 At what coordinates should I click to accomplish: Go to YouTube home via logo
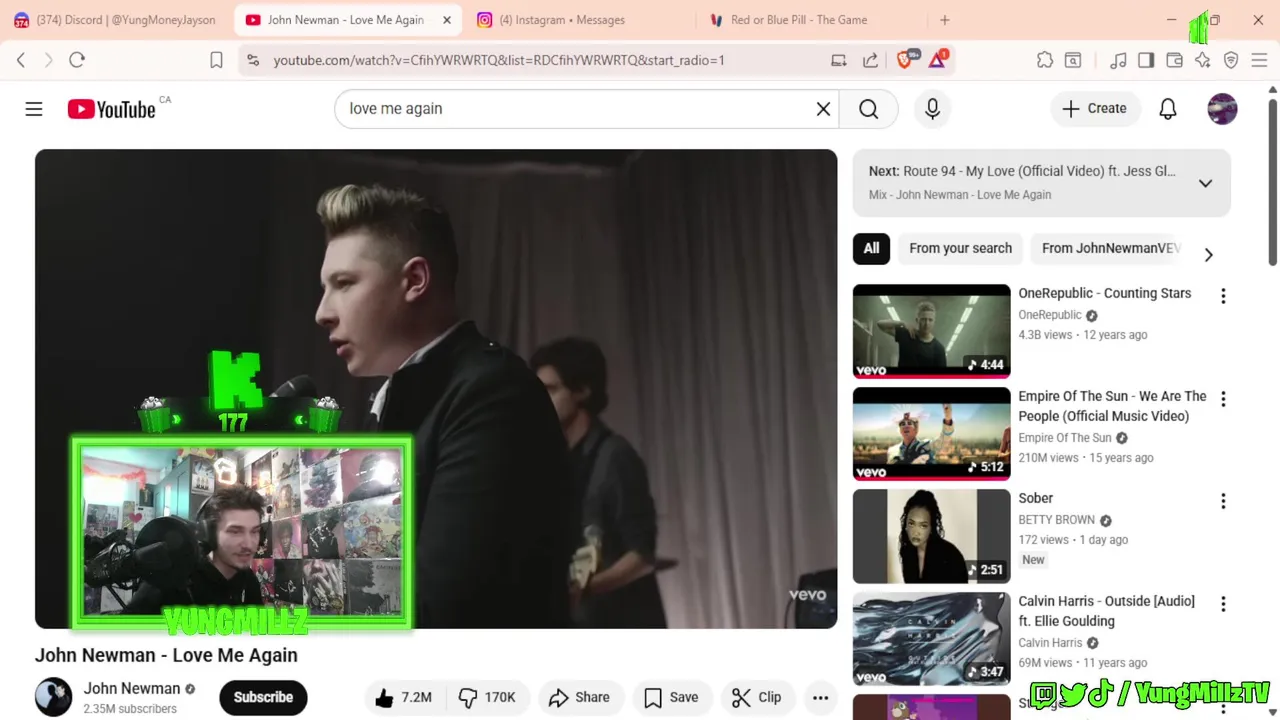(111, 109)
